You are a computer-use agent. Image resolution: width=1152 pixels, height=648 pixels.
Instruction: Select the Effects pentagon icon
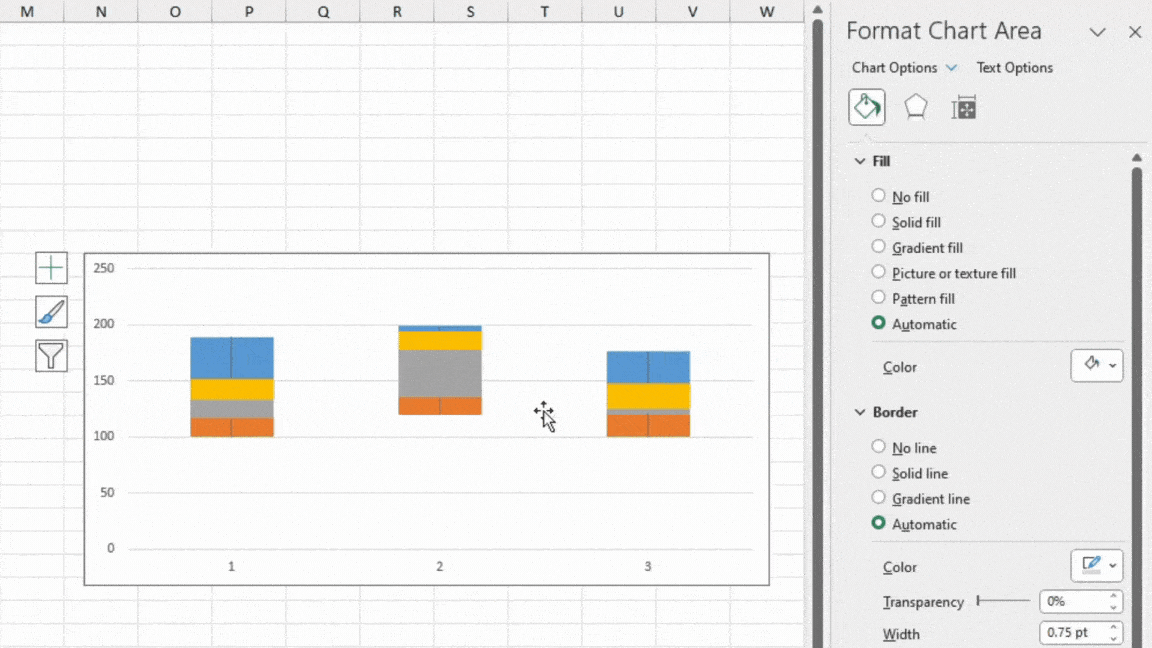915,106
